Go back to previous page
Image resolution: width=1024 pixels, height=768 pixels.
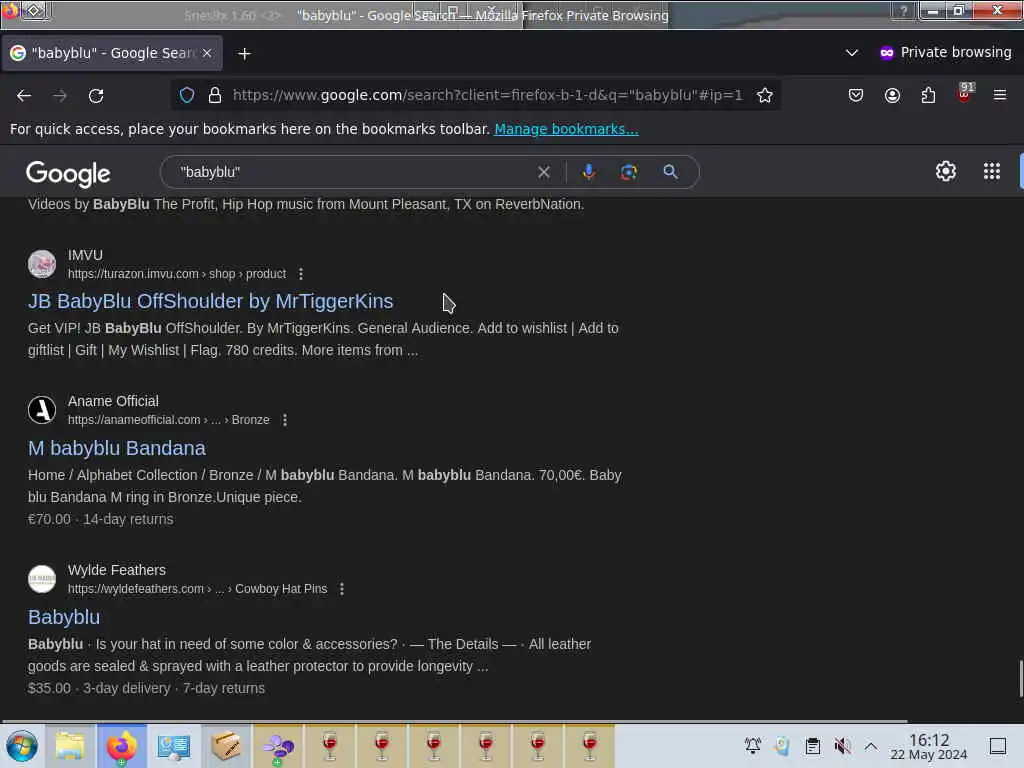[24, 95]
